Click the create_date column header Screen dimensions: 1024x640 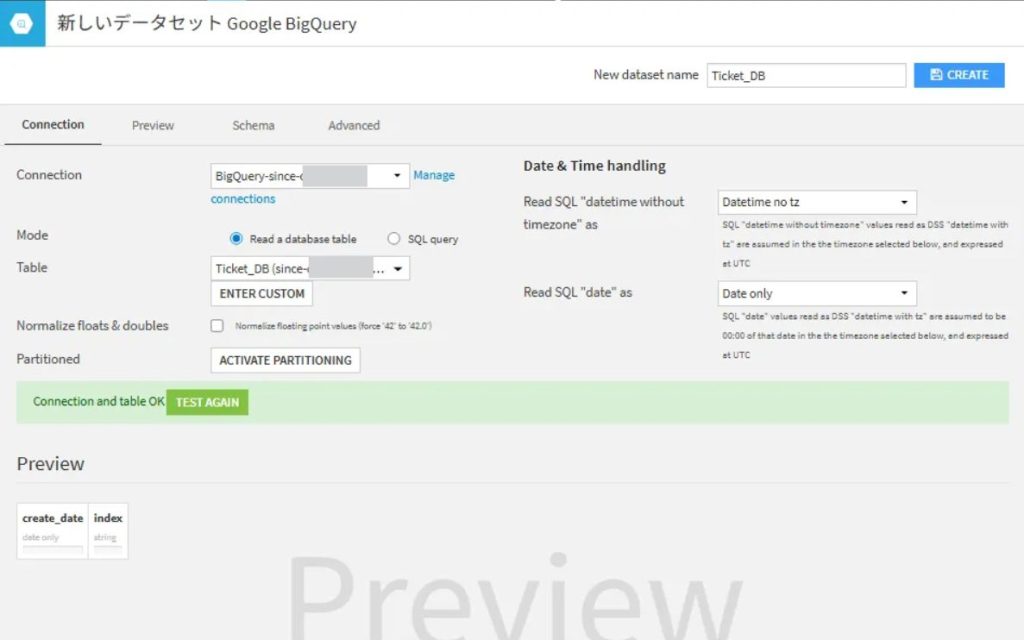53,518
